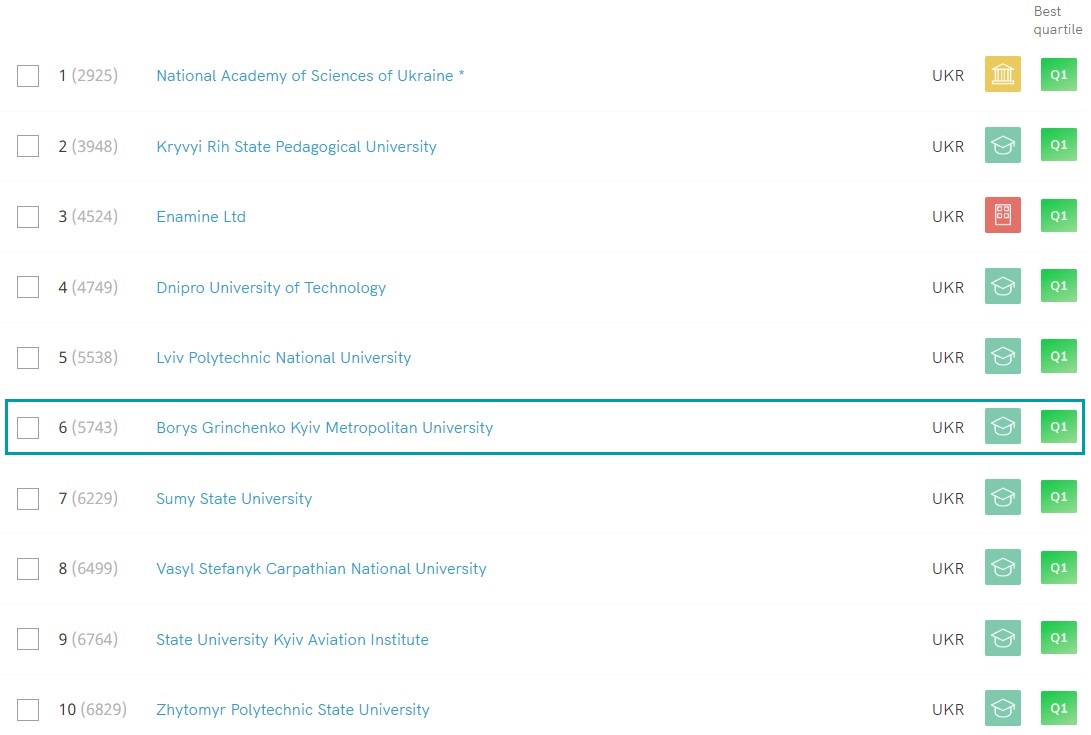The height and width of the screenshot is (735, 1091).
Task: Check the box for National Academy of Sciences
Action: (x=28, y=76)
